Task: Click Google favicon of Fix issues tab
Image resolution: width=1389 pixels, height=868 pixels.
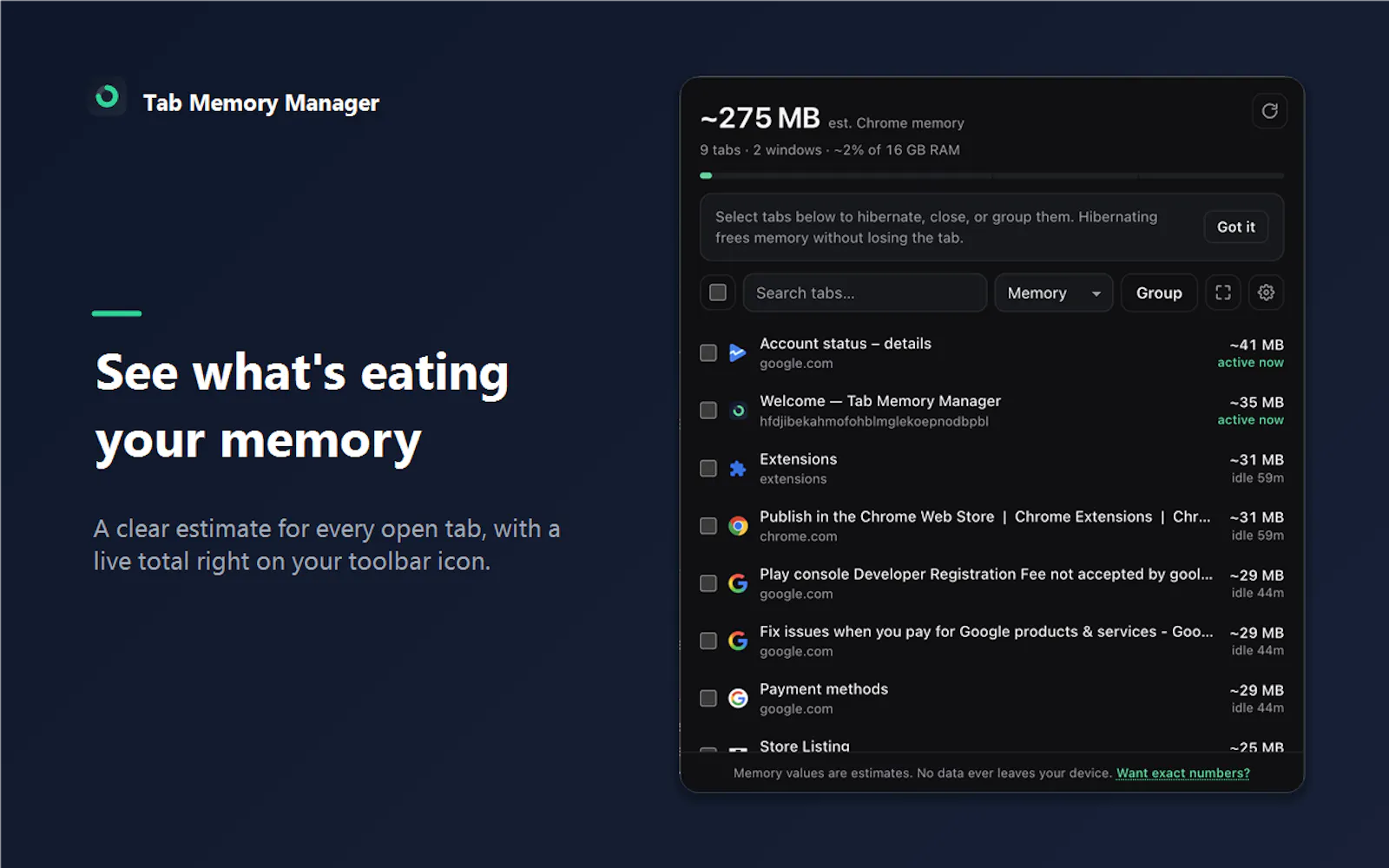Action: [x=738, y=641]
